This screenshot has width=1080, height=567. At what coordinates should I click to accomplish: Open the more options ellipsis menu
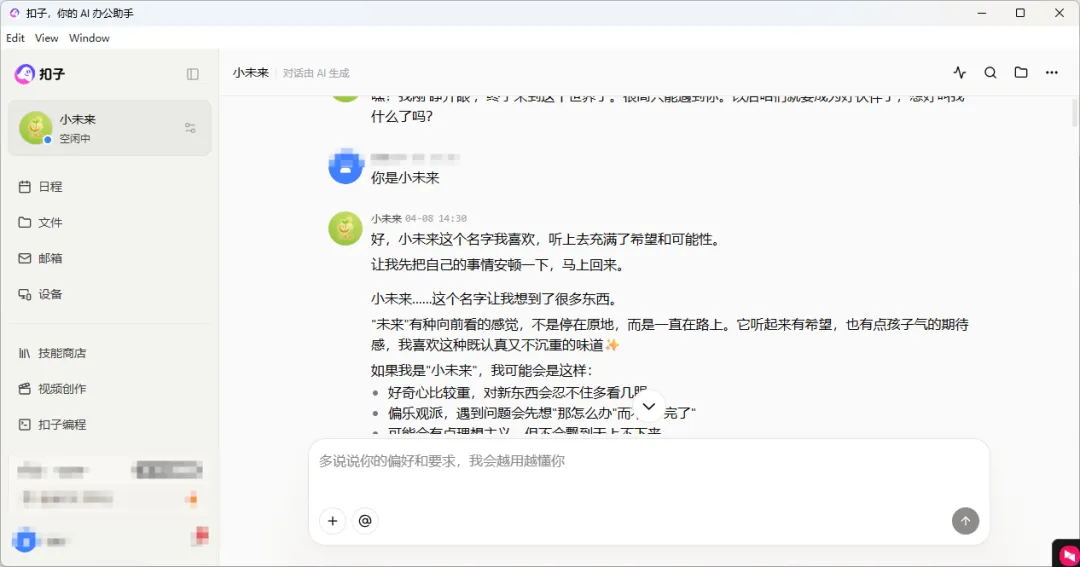coord(1052,72)
